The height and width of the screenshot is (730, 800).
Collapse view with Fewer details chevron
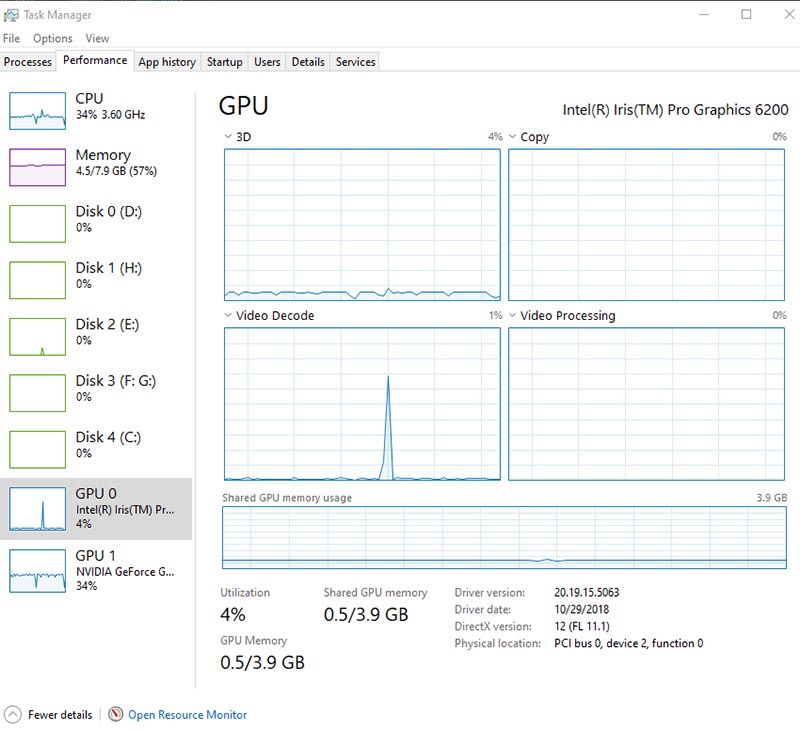point(12,715)
